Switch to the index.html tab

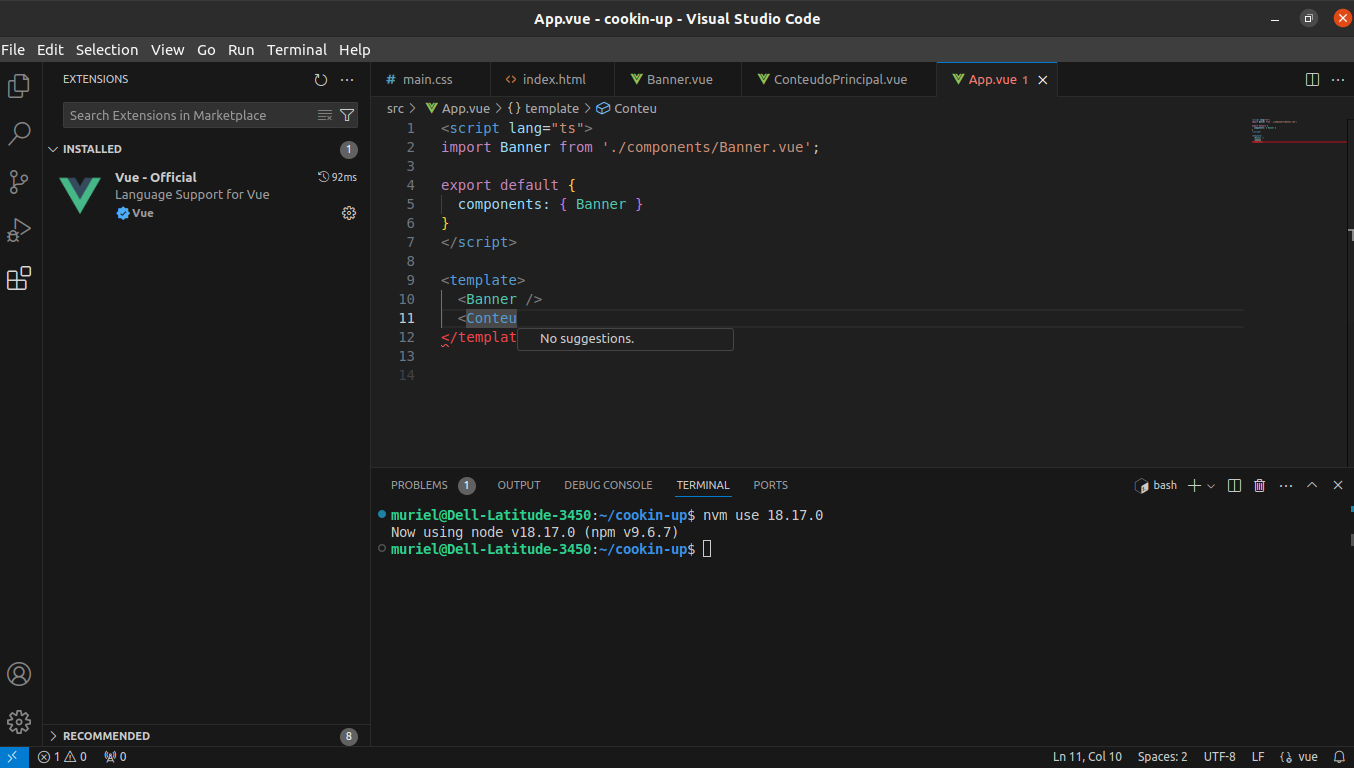click(552, 80)
